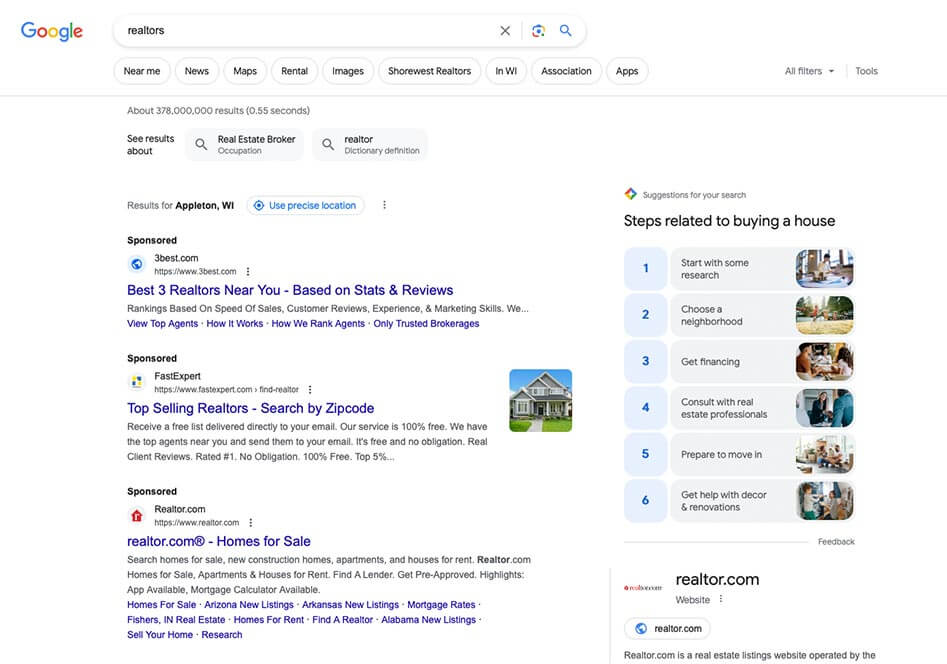Viewport: 947px width, 664px height.
Task: Open Top Selling Realtors - Search by Zipcode link
Action: (251, 408)
